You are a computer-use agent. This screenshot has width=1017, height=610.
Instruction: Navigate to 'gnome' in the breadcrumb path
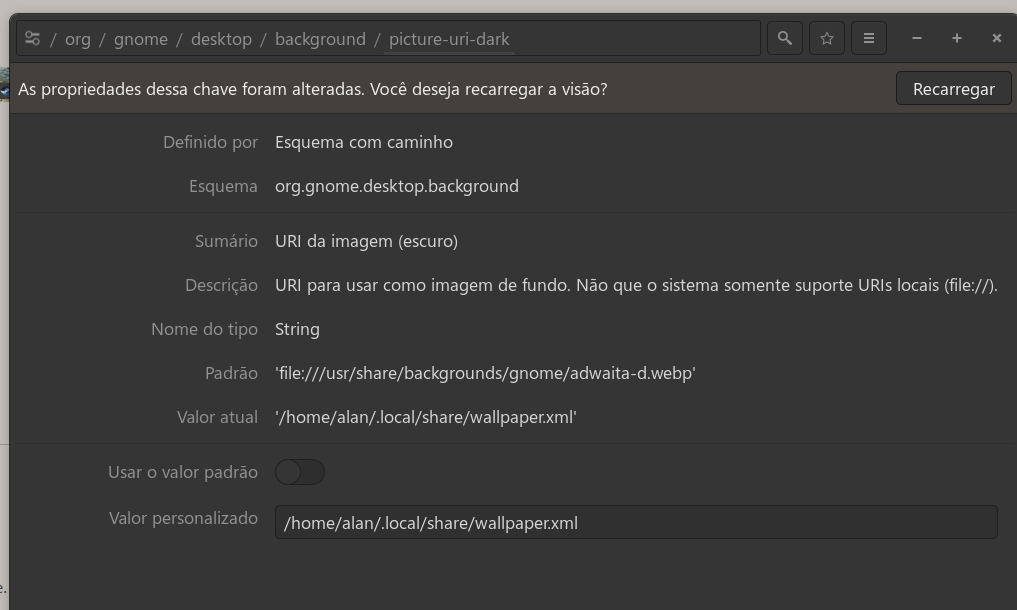tap(140, 38)
